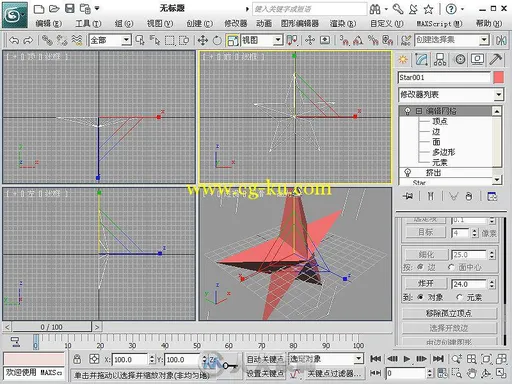Open the 视图(V) menu
The height and width of the screenshot is (384, 512).
click(160, 24)
